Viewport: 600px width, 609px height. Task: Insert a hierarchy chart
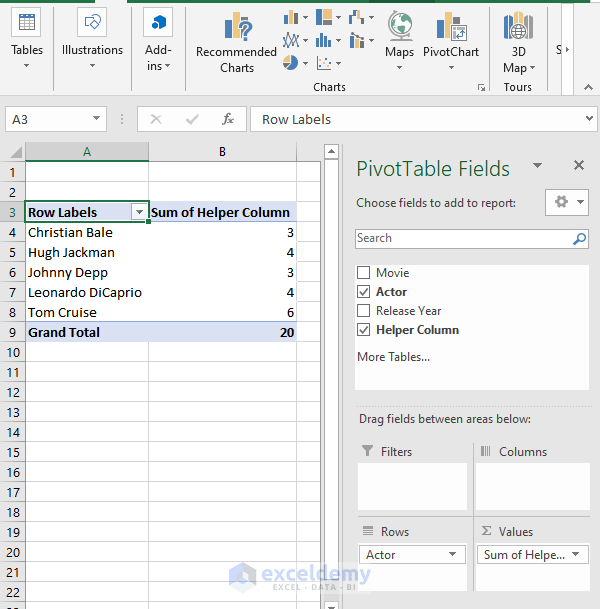pos(324,17)
